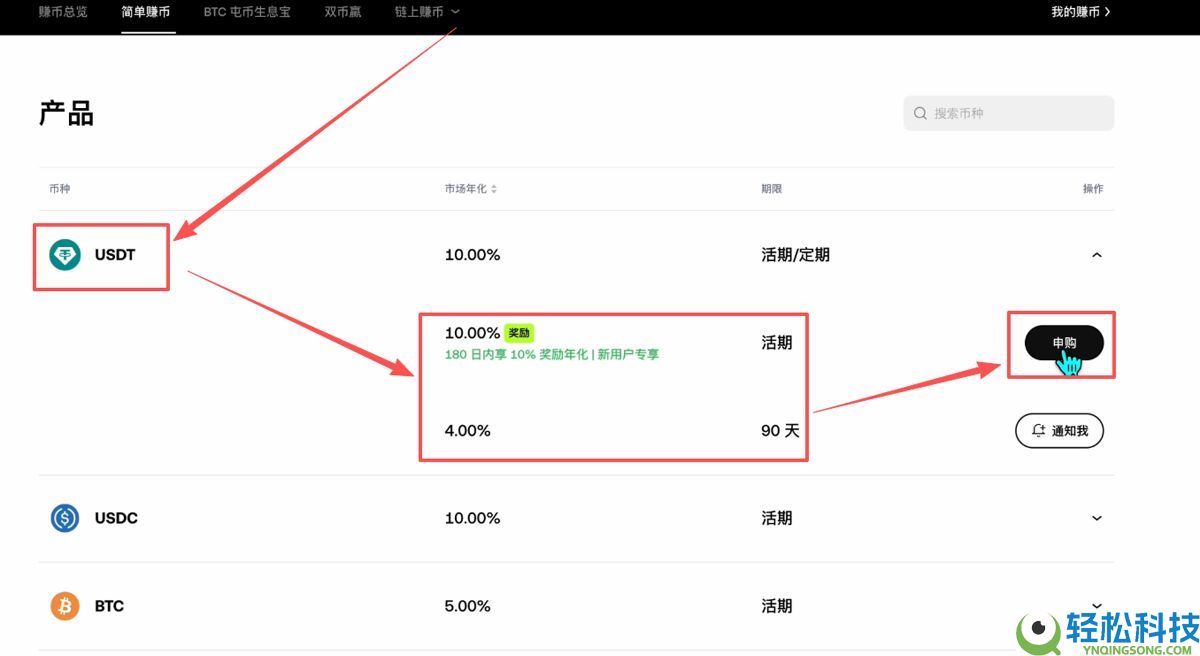Click the USDT coin logo icon
This screenshot has height=656, width=1200.
pyautogui.click(x=64, y=255)
